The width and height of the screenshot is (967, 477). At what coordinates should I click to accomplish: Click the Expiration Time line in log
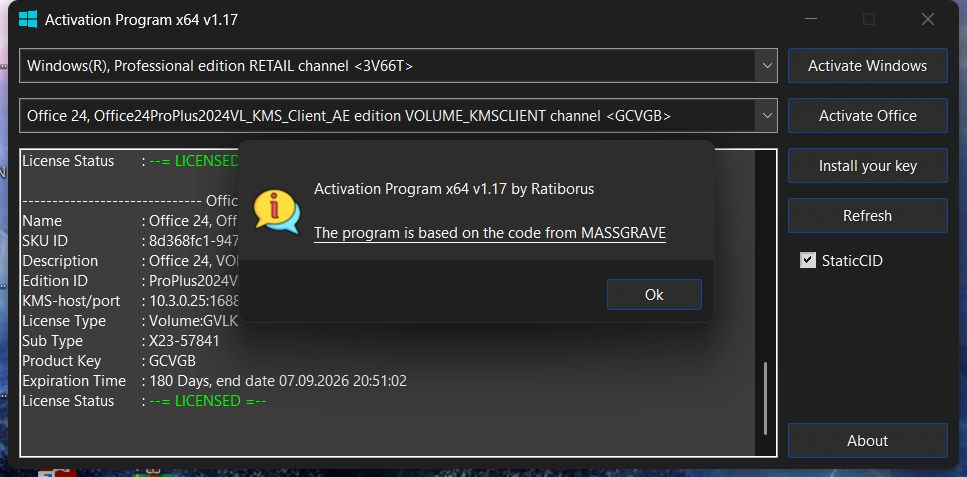(x=214, y=381)
